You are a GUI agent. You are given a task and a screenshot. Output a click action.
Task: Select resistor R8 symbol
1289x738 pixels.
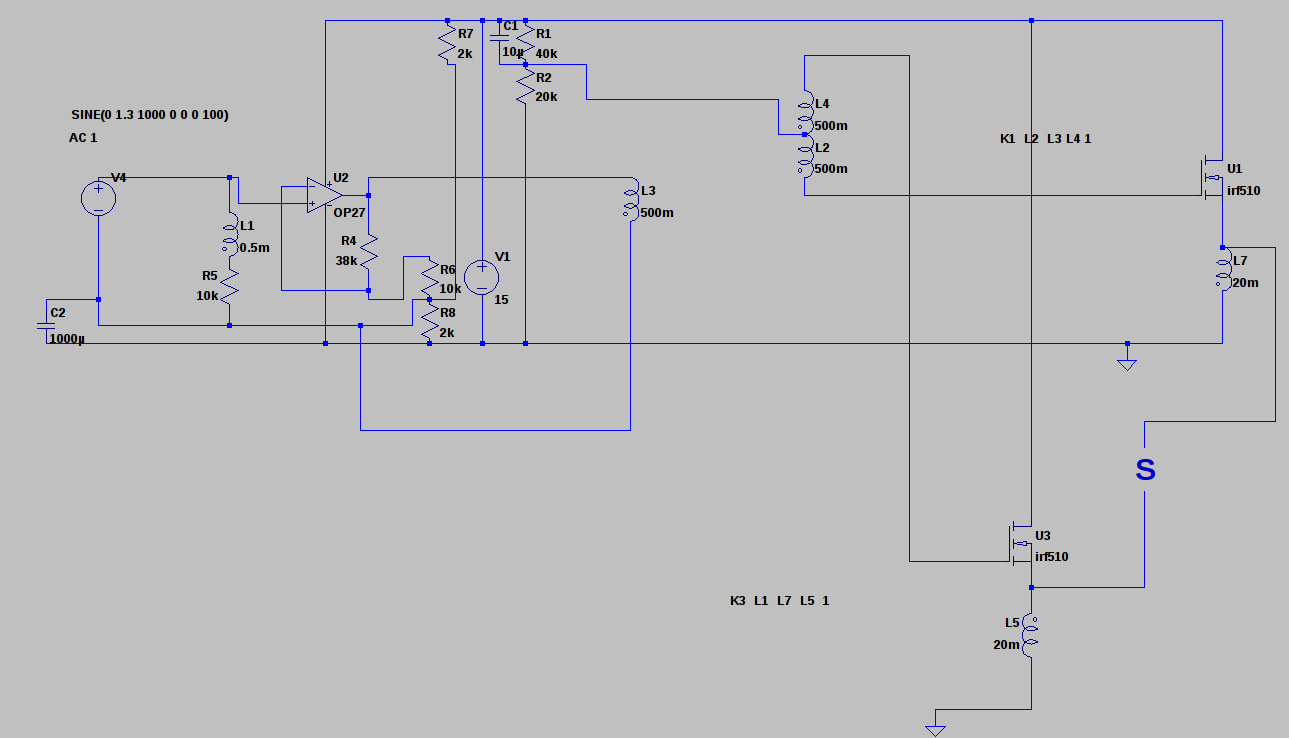pos(430,322)
